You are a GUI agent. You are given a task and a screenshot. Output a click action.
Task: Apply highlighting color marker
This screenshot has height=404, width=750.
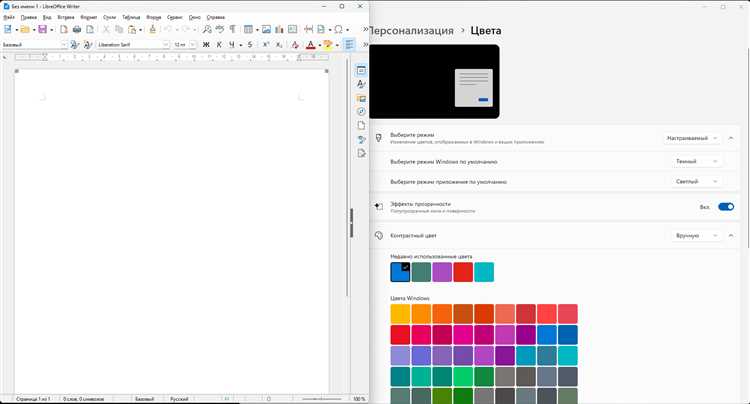pos(328,44)
